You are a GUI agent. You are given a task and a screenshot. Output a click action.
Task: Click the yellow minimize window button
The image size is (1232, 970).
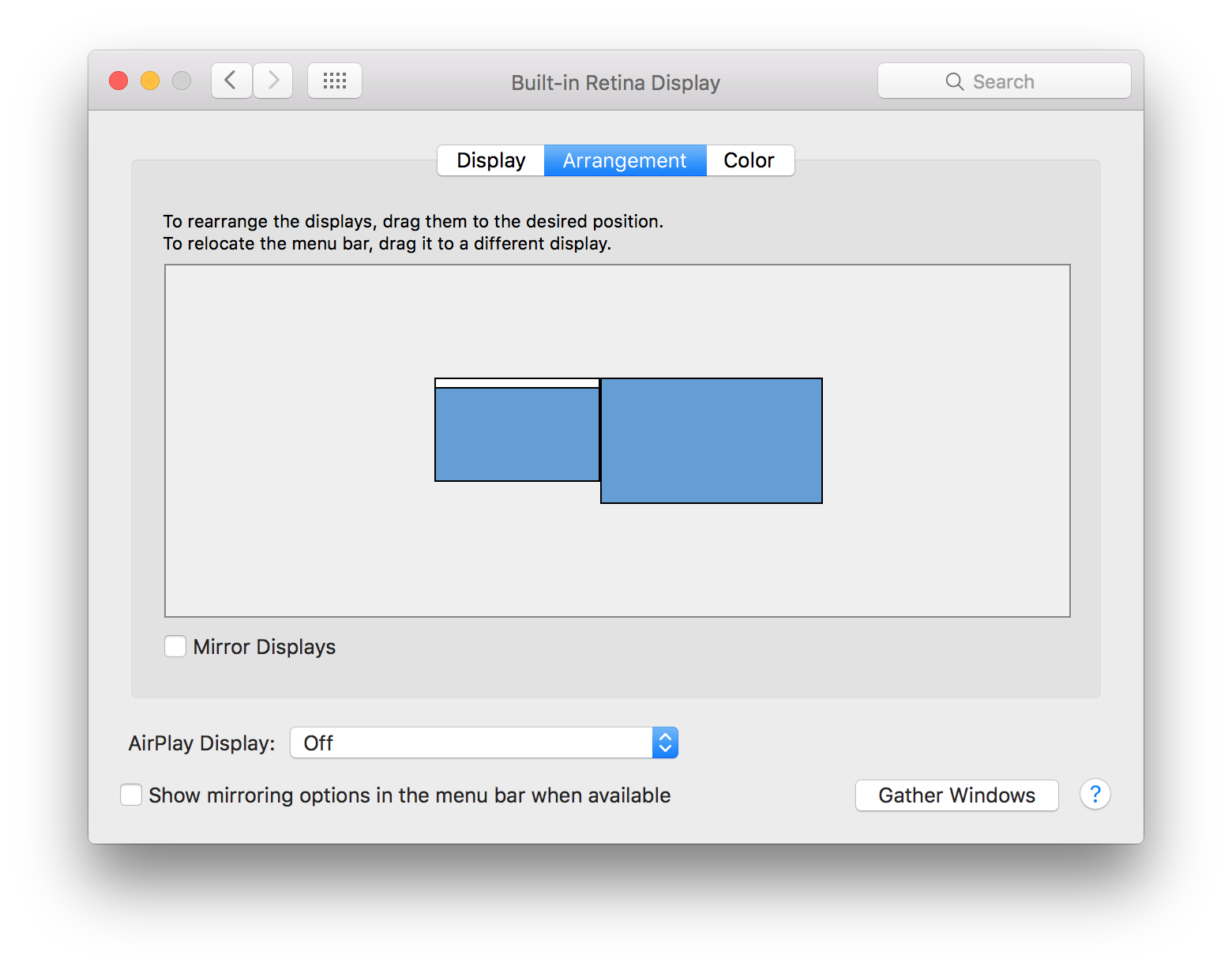tap(150, 81)
